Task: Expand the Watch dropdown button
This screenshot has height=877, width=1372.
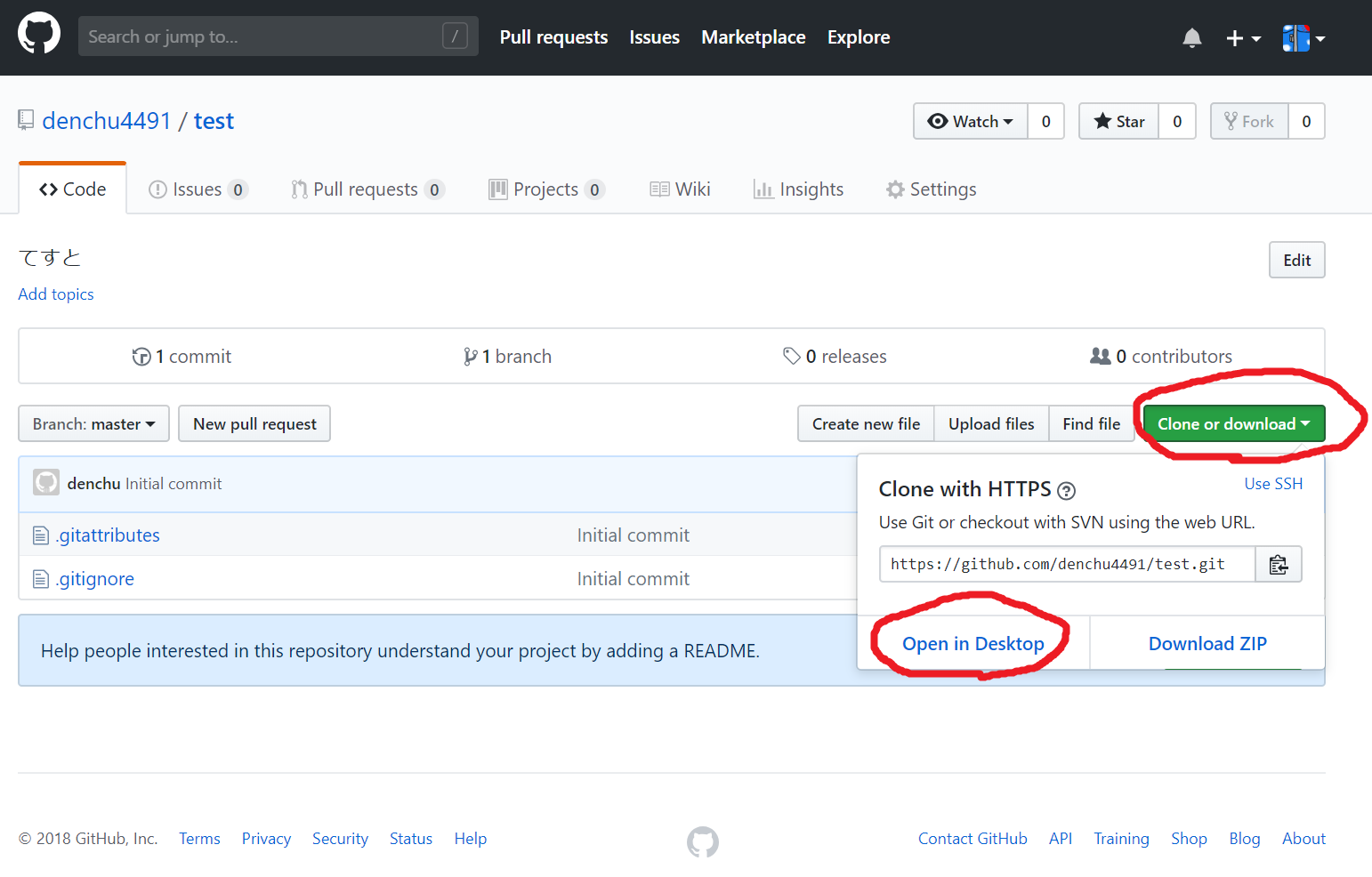Action: pyautogui.click(x=971, y=121)
